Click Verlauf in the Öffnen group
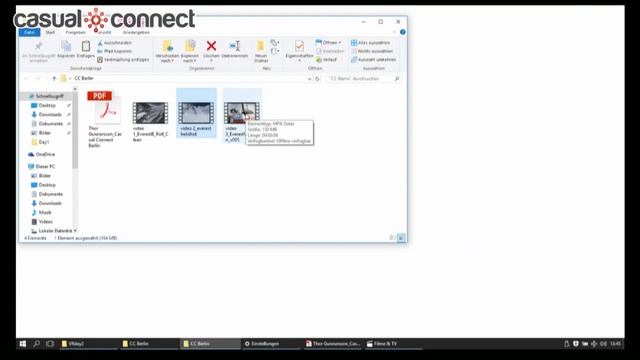 tap(327, 60)
